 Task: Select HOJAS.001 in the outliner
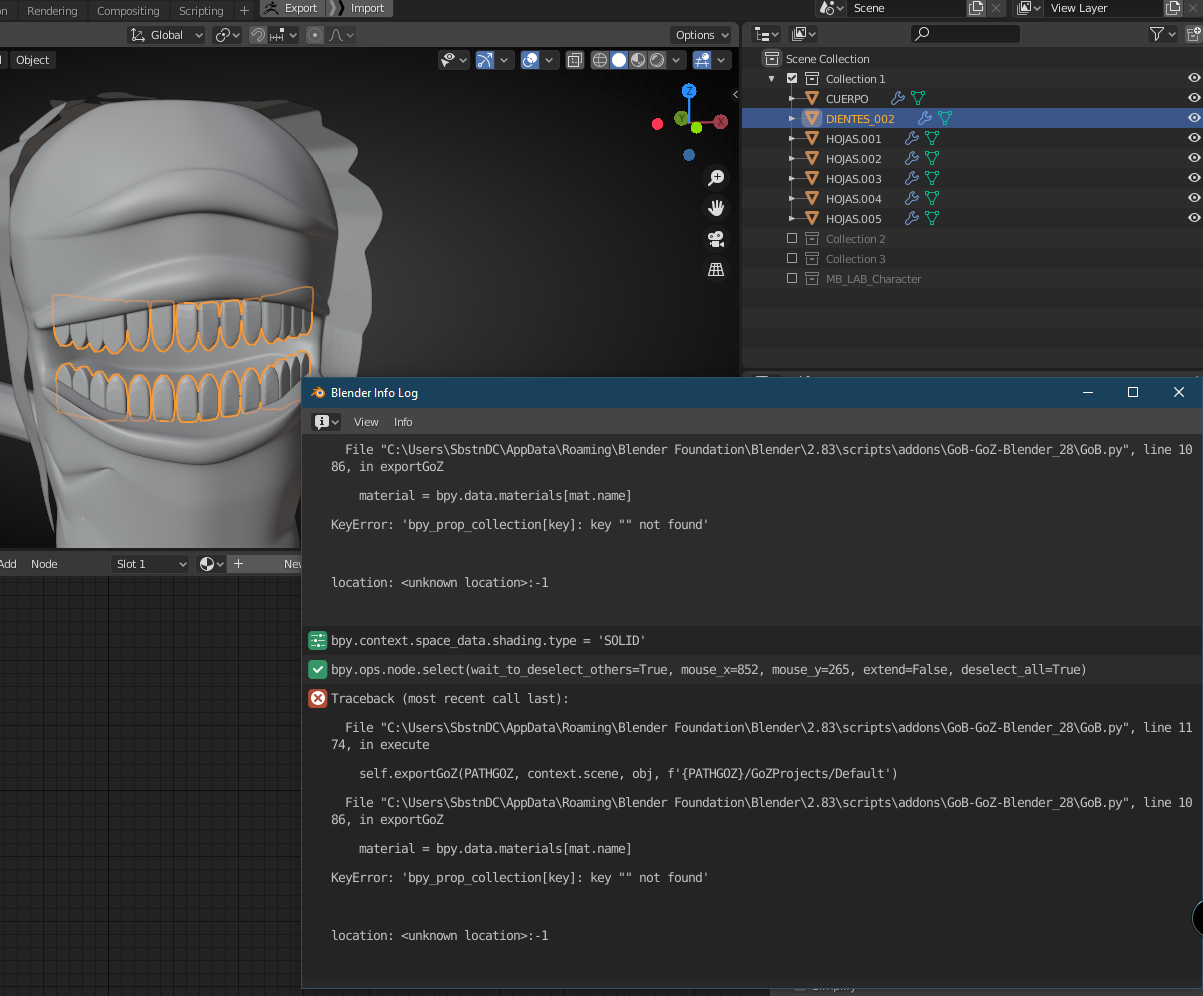click(853, 139)
